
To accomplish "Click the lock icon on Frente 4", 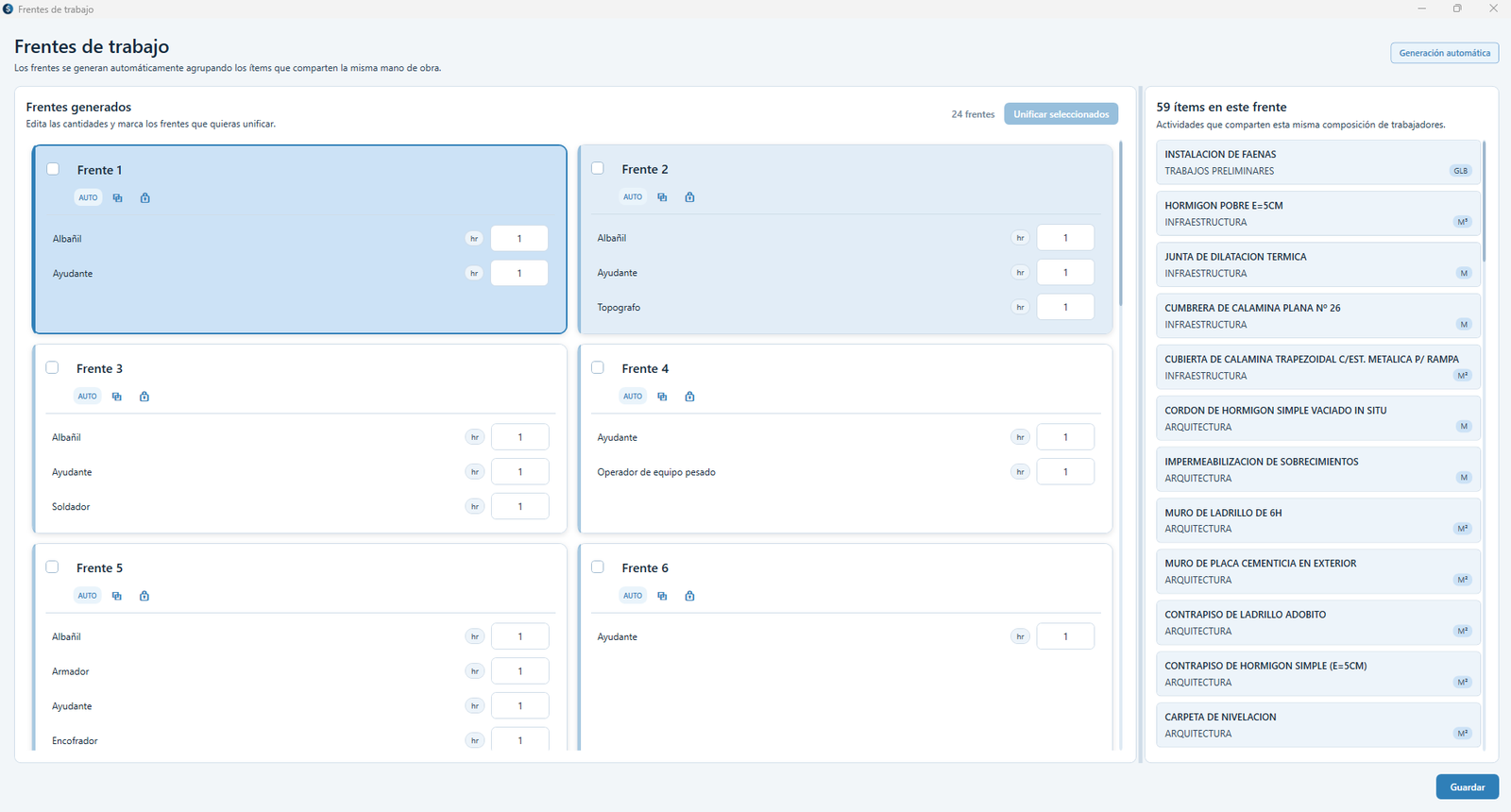I will click(x=689, y=397).
